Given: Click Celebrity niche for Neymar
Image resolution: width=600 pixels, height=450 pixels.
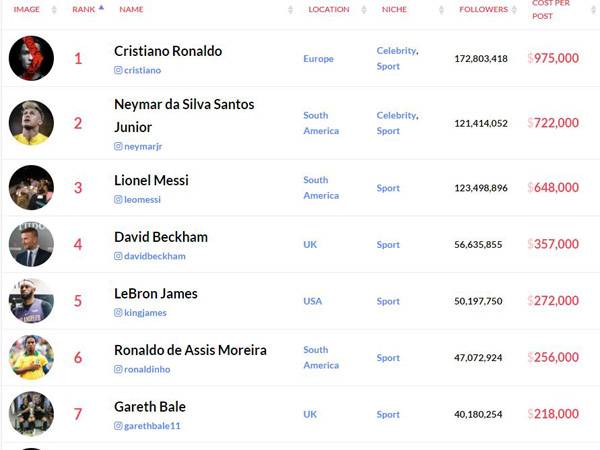Looking at the screenshot, I should click(x=396, y=115).
